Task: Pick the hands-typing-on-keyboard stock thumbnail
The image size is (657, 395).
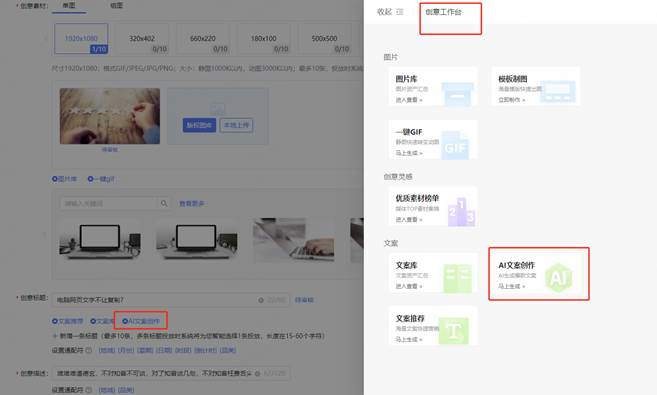Action: (x=293, y=240)
